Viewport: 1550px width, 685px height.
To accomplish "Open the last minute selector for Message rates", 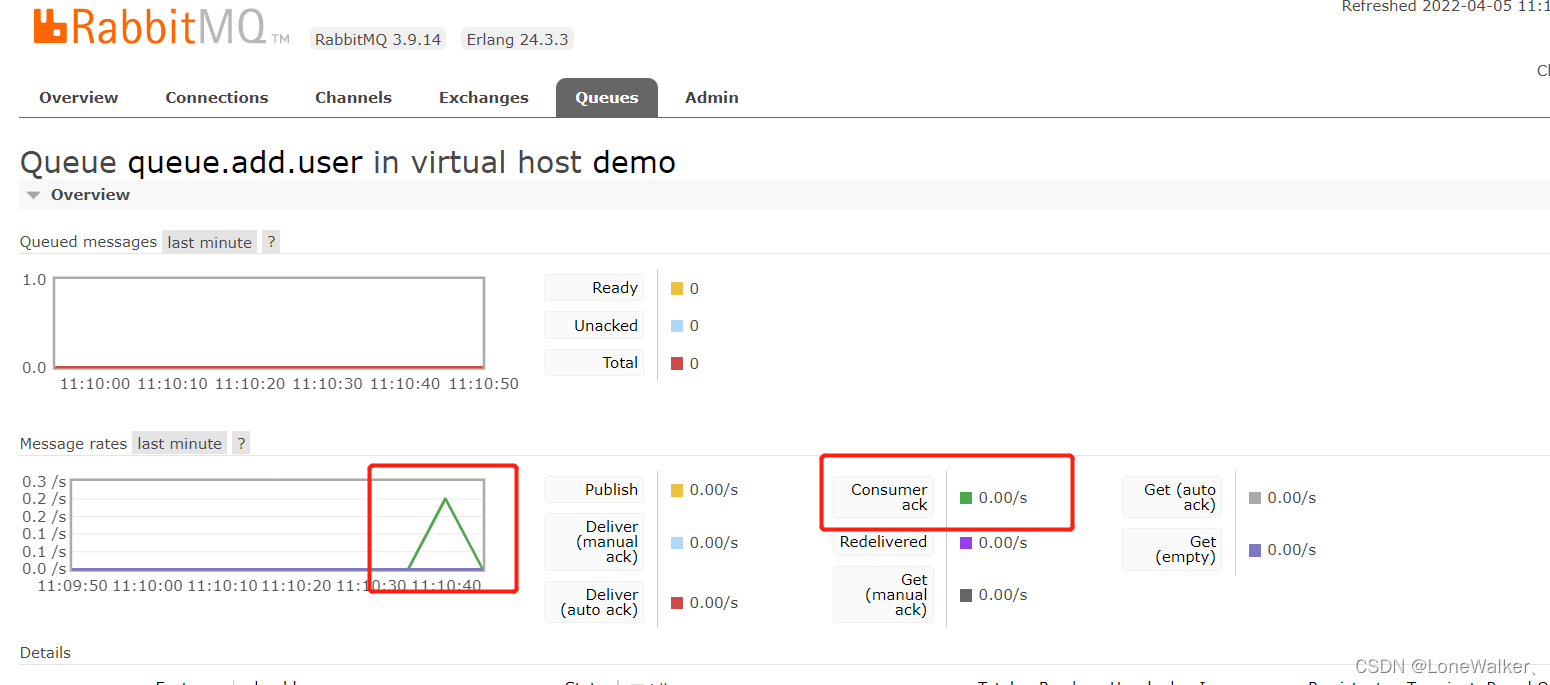I will click(178, 442).
